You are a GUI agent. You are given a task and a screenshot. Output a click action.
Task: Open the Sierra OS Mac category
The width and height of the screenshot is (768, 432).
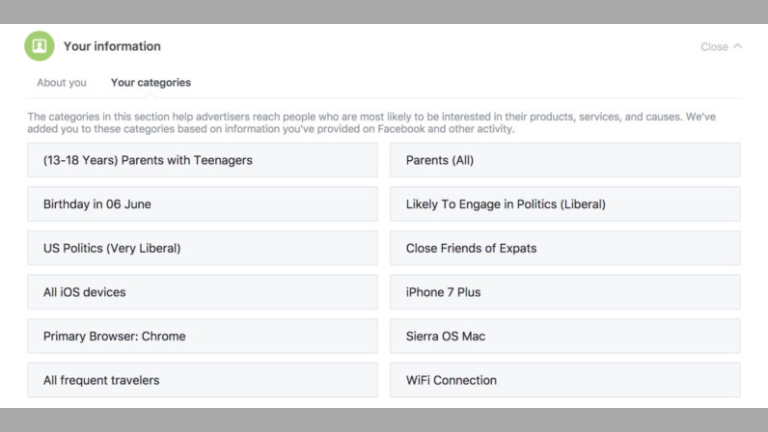click(565, 336)
